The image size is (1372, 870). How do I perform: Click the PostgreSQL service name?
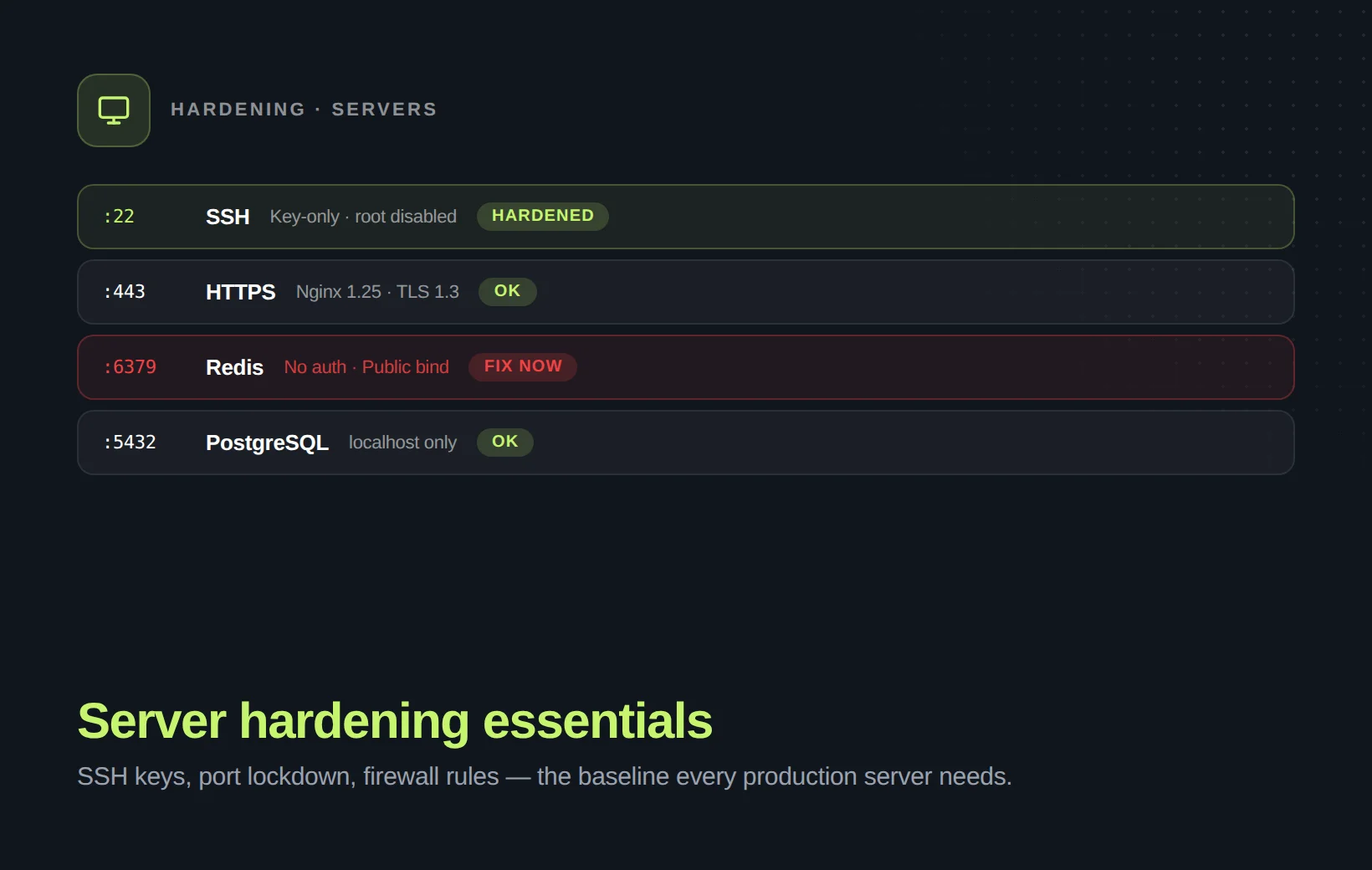pos(267,443)
